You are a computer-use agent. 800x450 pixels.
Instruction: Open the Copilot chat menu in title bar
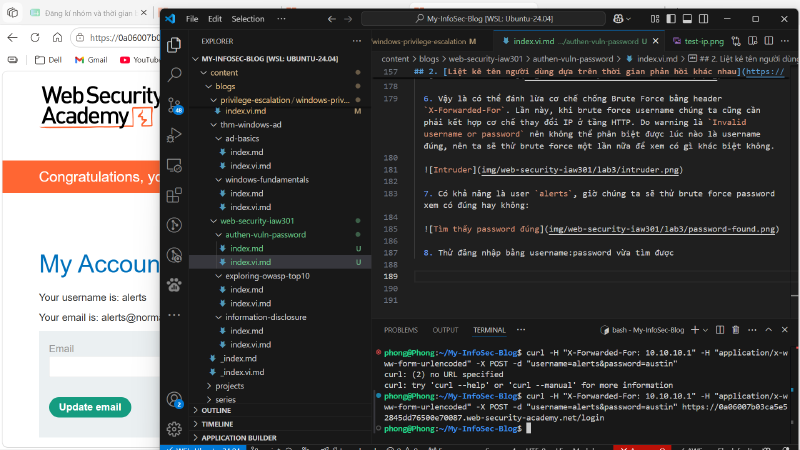[621, 19]
